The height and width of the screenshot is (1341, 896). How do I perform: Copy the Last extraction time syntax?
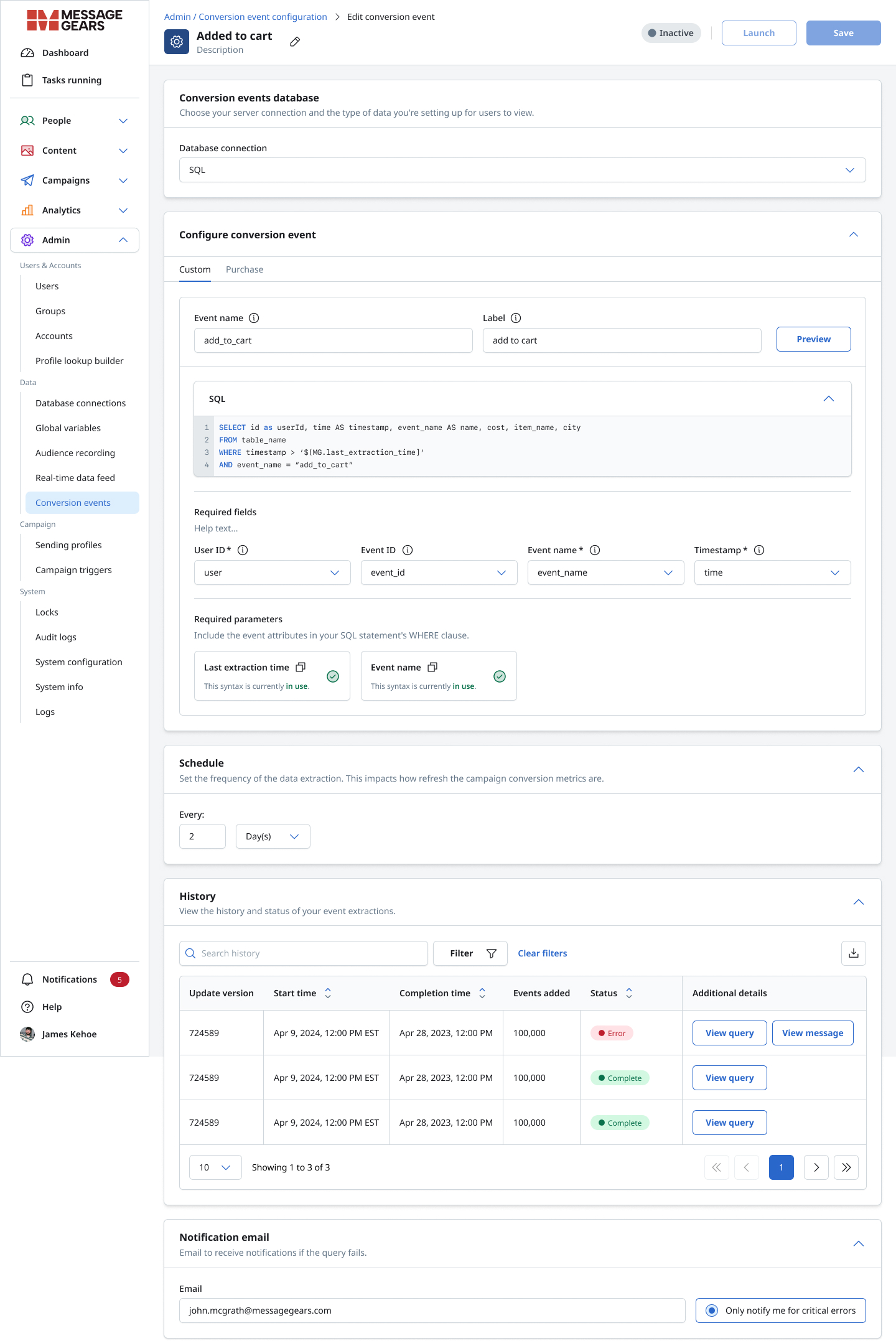(x=301, y=667)
